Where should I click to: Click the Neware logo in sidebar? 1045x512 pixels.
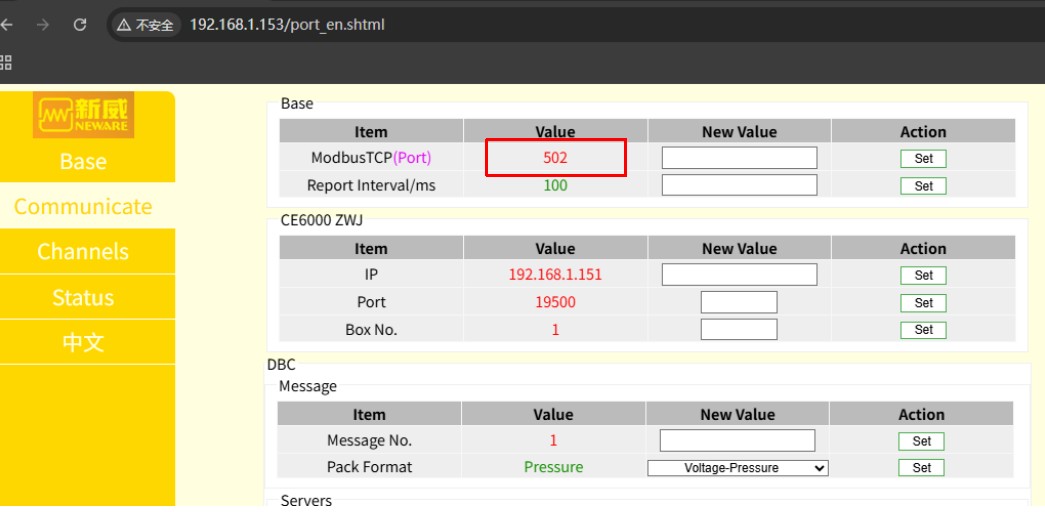[85, 116]
